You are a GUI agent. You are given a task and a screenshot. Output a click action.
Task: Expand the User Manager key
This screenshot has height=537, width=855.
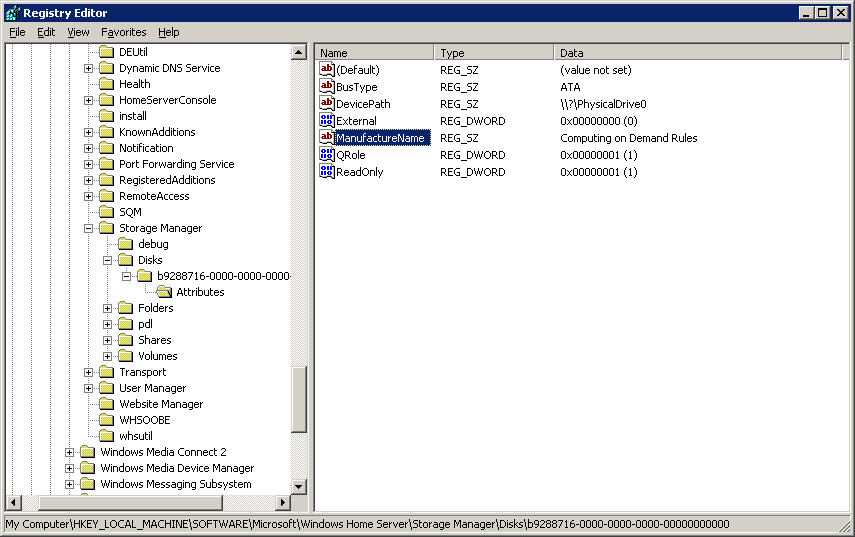click(x=88, y=388)
